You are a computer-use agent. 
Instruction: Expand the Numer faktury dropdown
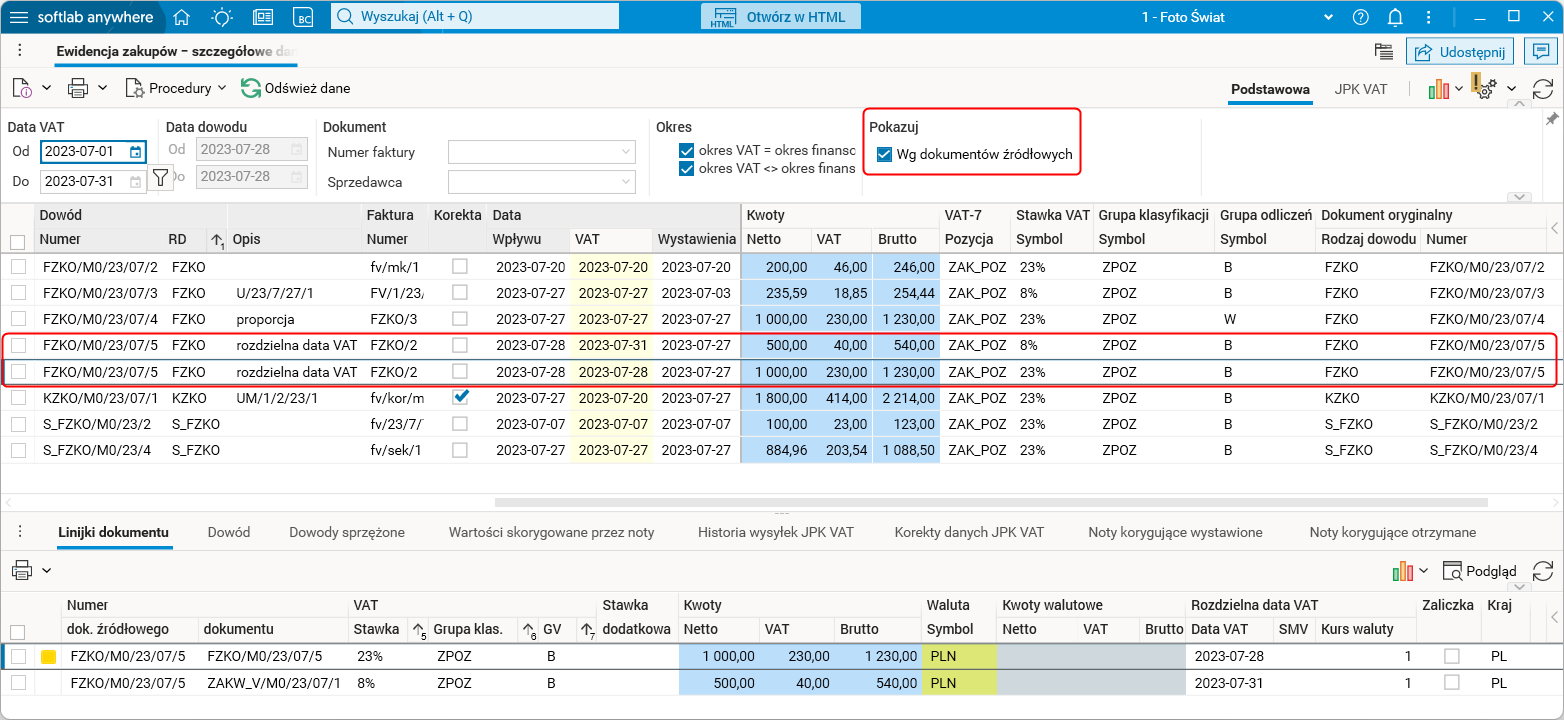pyautogui.click(x=627, y=152)
